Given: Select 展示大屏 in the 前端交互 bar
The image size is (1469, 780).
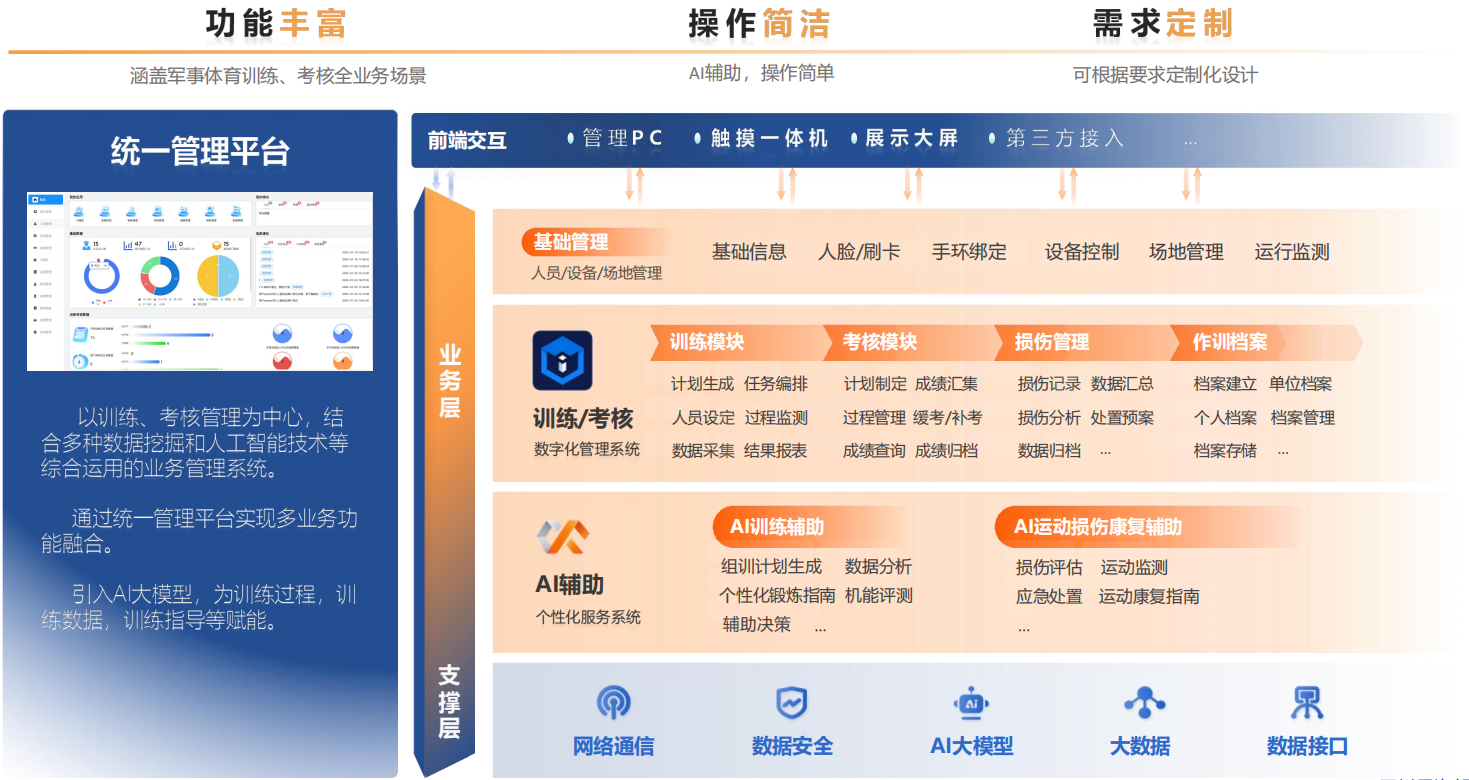Looking at the screenshot, I should [911, 139].
